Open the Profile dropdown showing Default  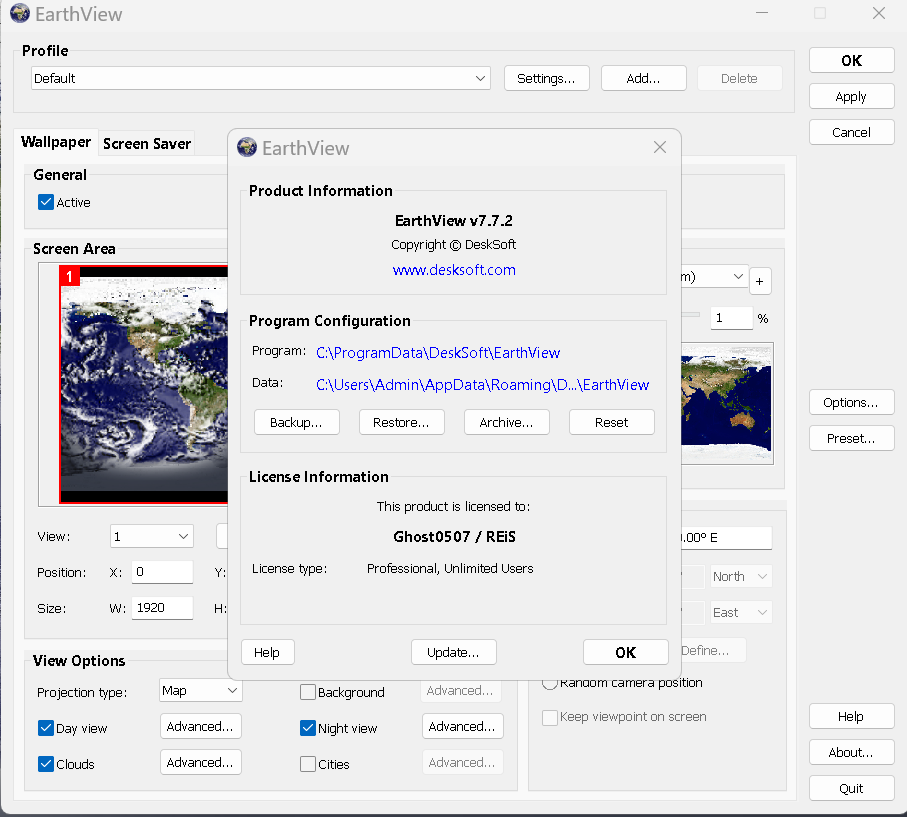click(x=261, y=78)
